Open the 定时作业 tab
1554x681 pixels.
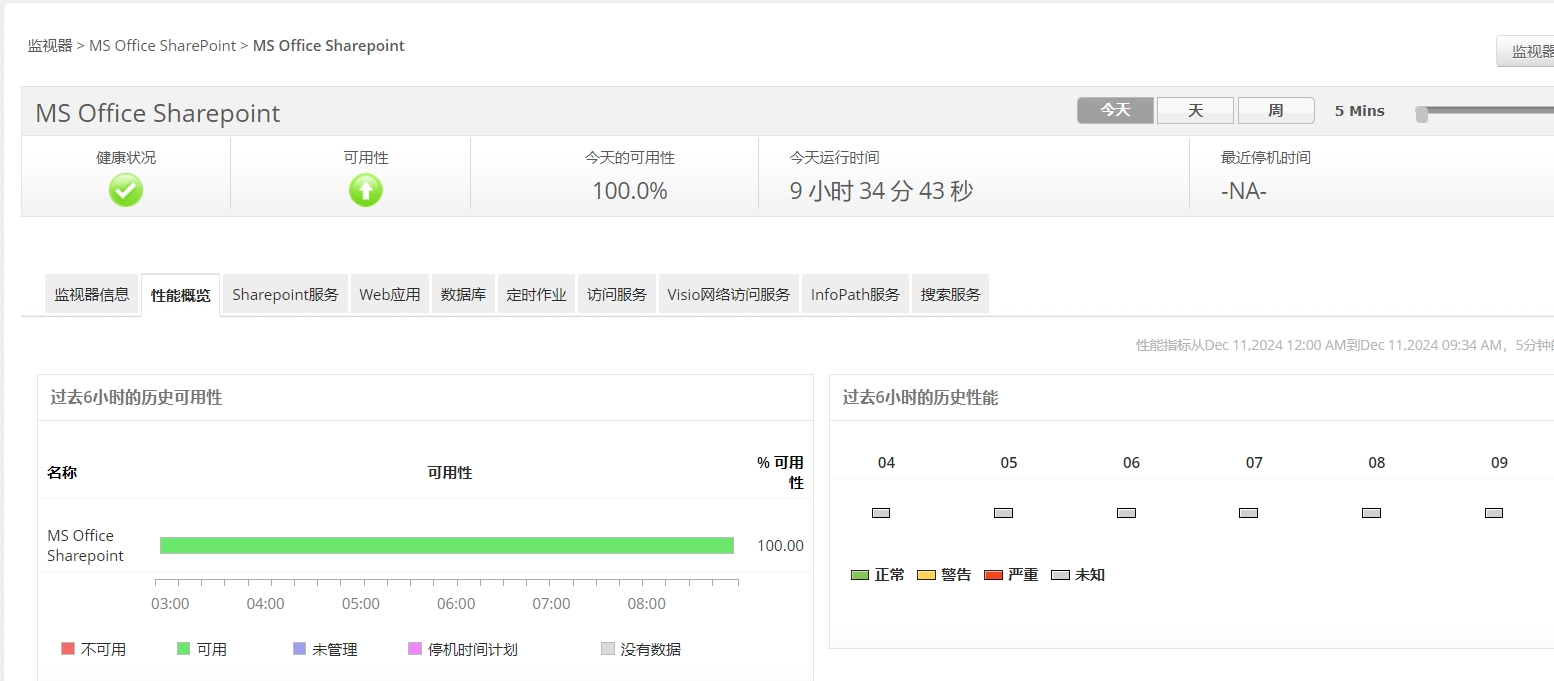point(536,295)
